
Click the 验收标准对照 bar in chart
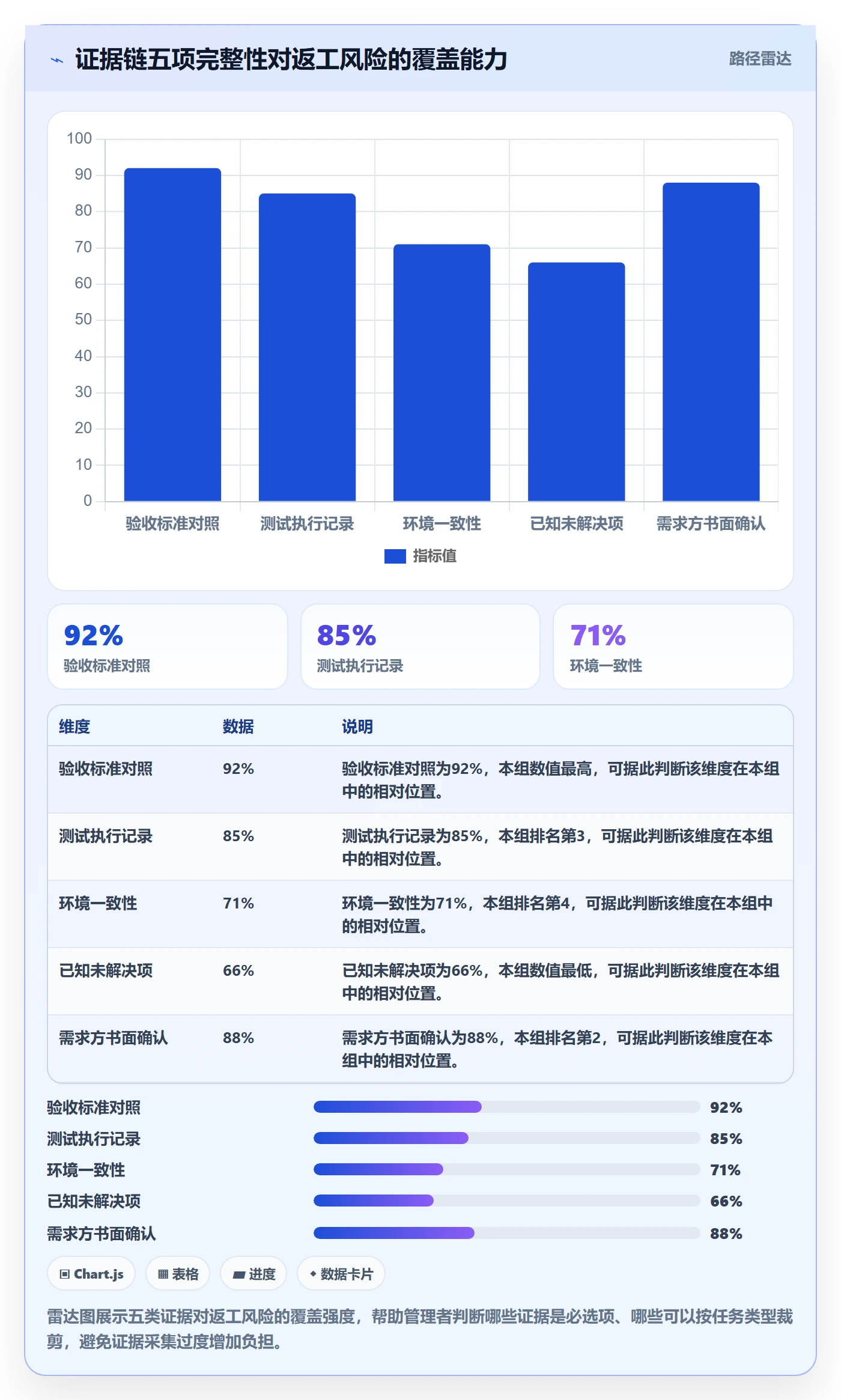click(x=172, y=335)
